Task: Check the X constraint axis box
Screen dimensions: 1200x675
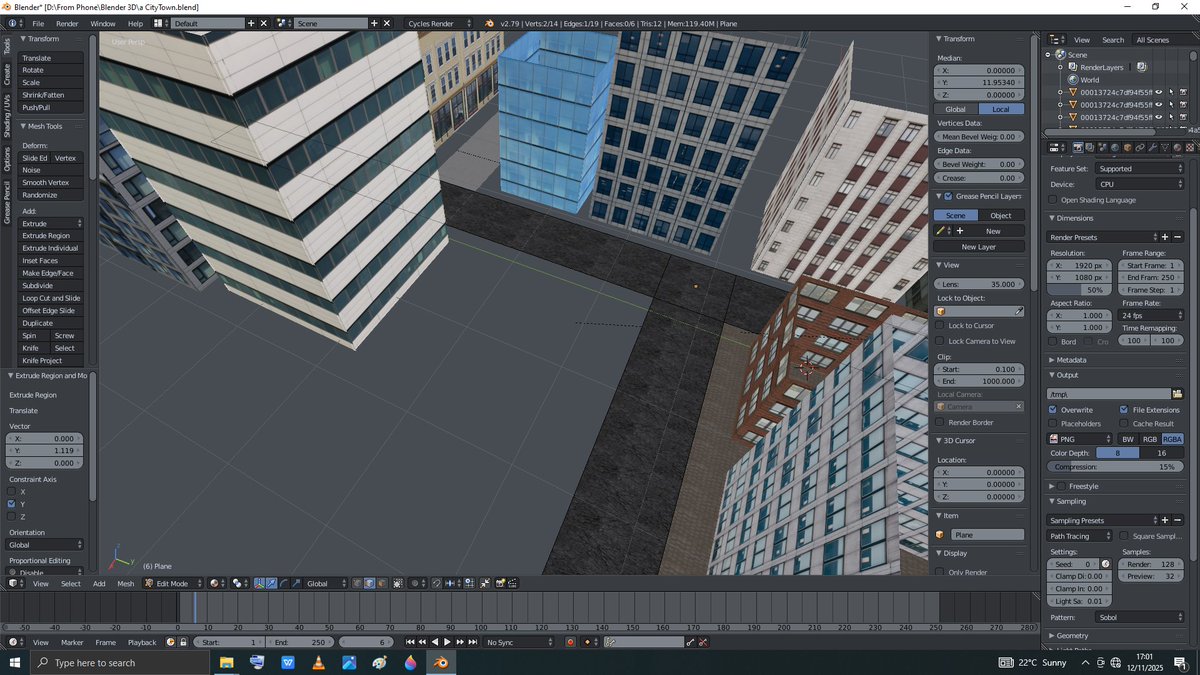Action: tap(11, 492)
